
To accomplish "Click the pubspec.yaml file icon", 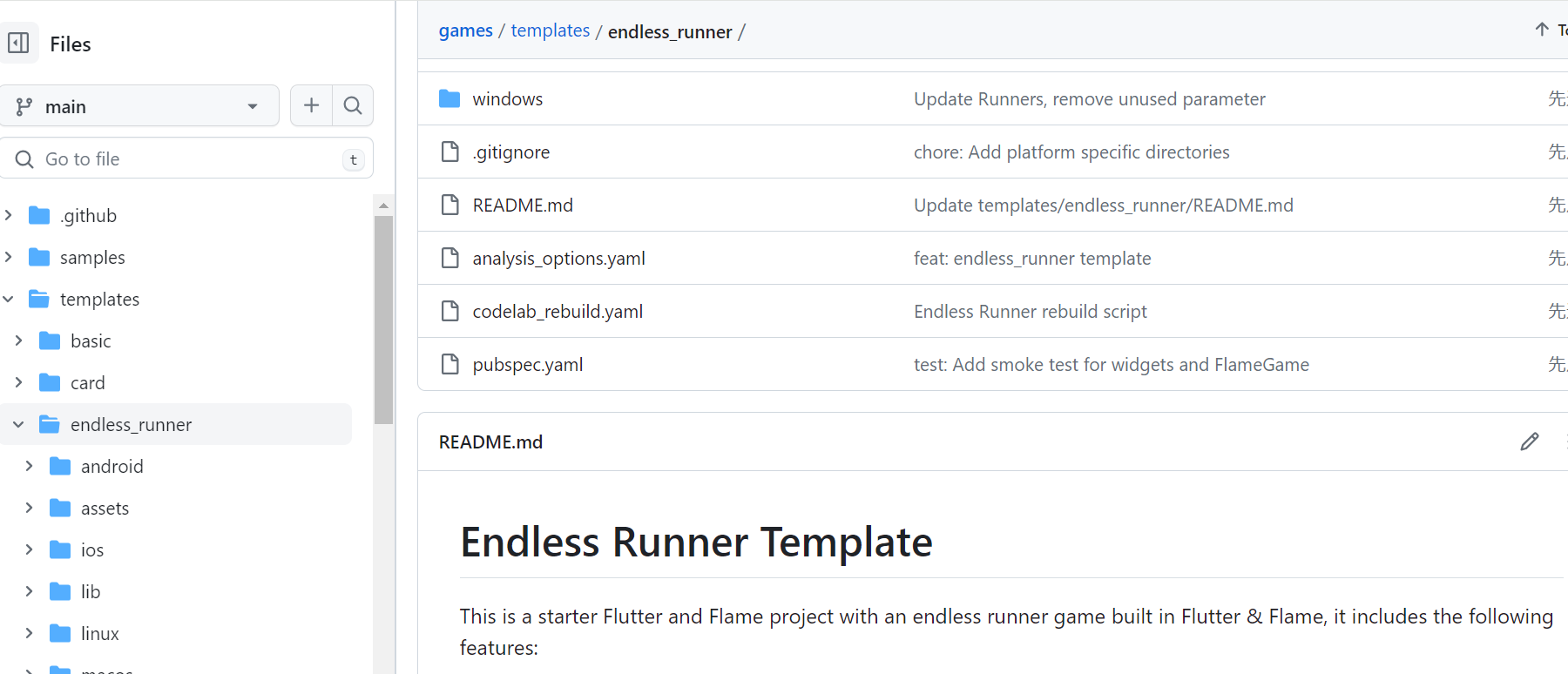I will (x=449, y=364).
